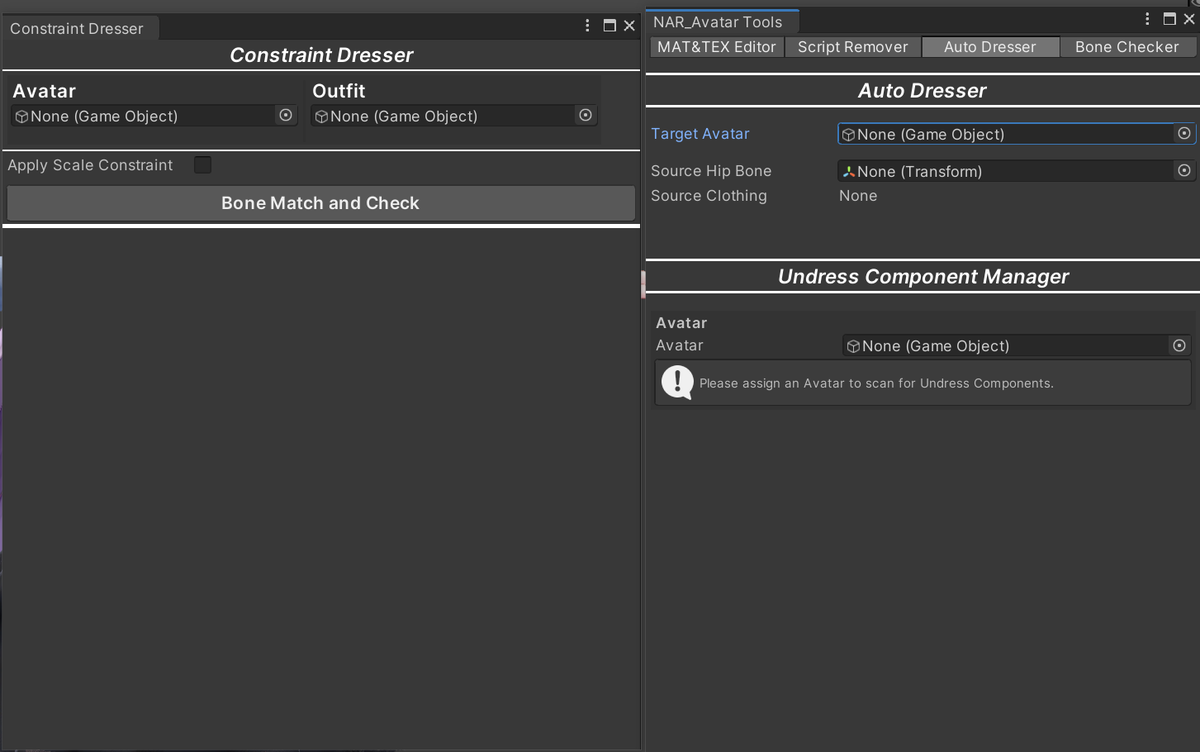Image resolution: width=1200 pixels, height=752 pixels.
Task: Open object picker for Undress Manager Avatar field
Action: (1179, 346)
